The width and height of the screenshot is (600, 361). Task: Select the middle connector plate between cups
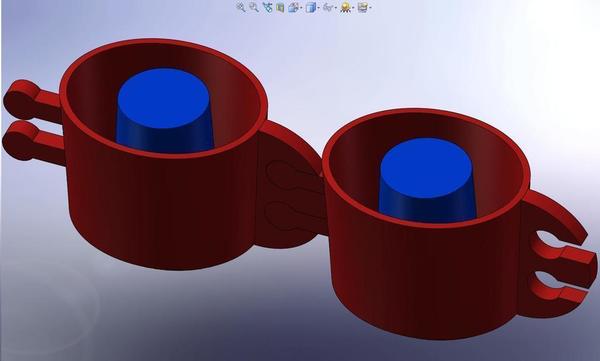coord(288,188)
